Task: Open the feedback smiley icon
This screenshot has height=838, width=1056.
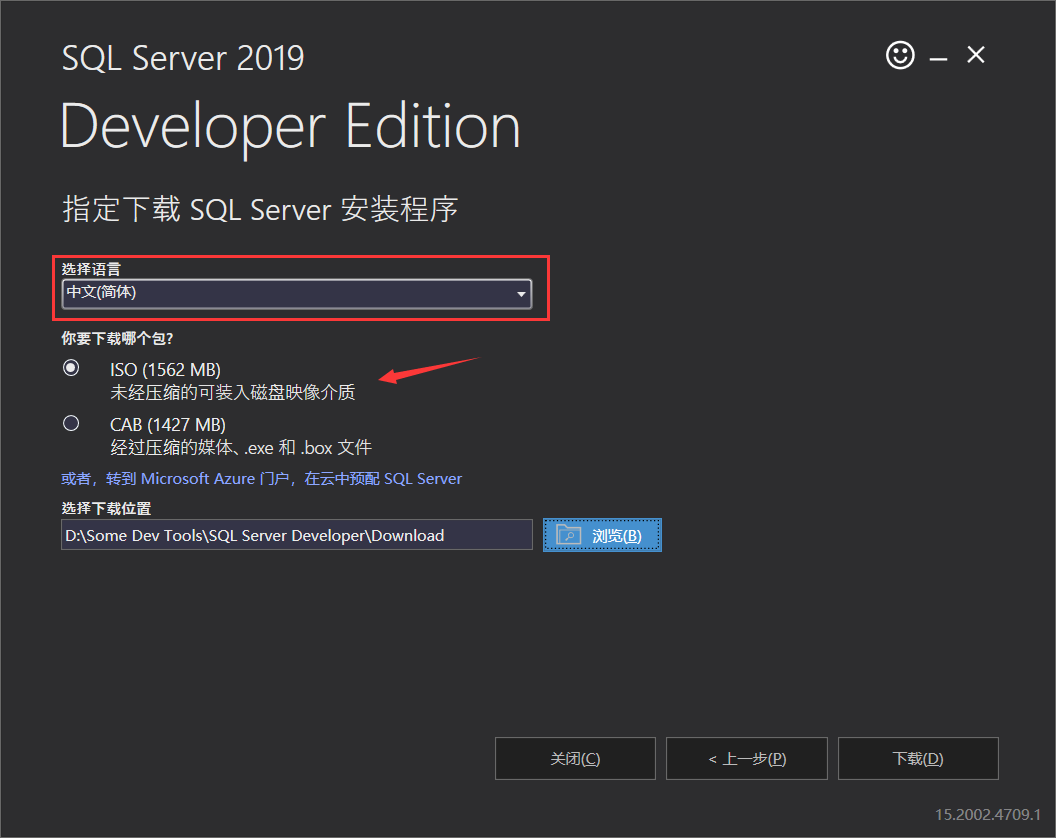Action: (x=899, y=55)
